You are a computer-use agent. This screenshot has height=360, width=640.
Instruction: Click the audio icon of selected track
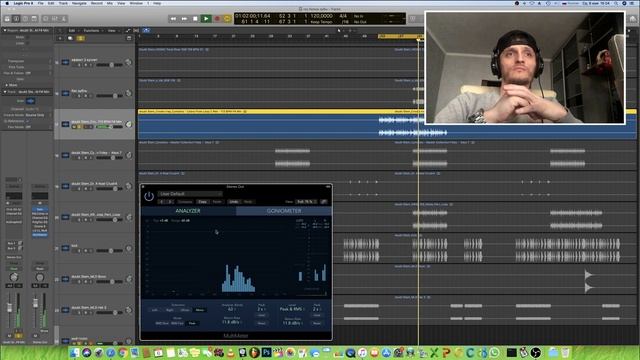pos(65,124)
